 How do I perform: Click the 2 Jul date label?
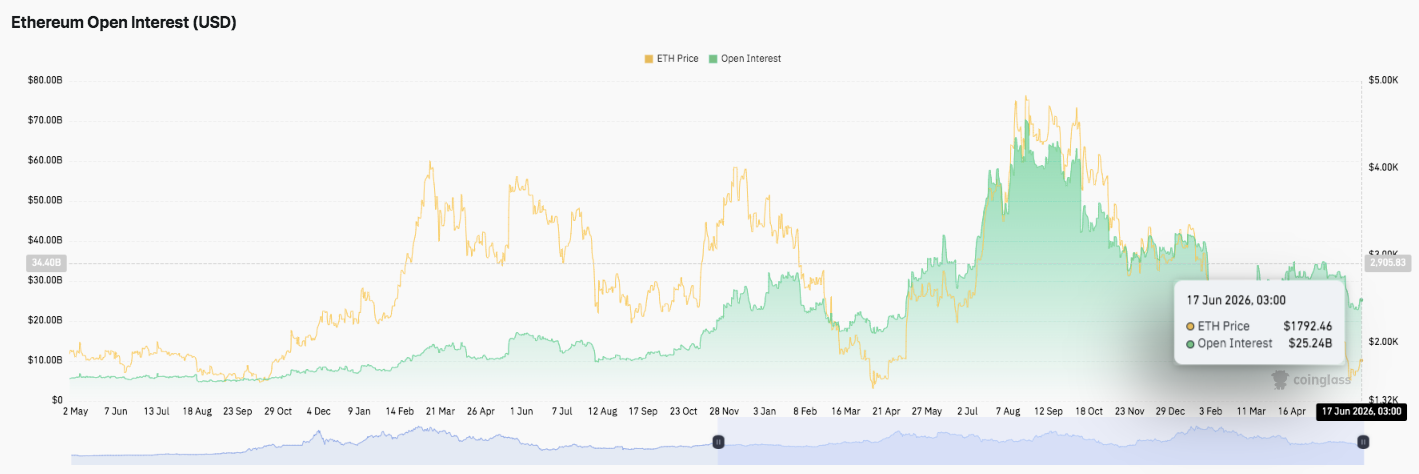tap(966, 411)
